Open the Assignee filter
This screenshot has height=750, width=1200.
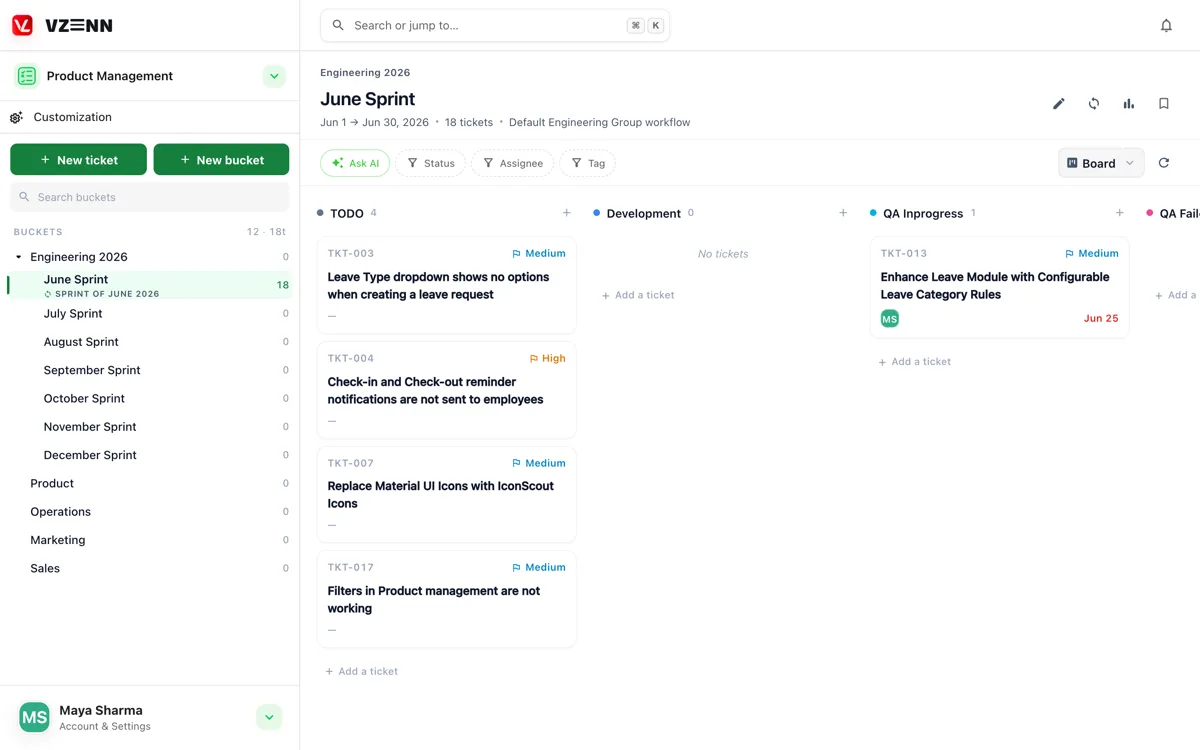click(513, 163)
